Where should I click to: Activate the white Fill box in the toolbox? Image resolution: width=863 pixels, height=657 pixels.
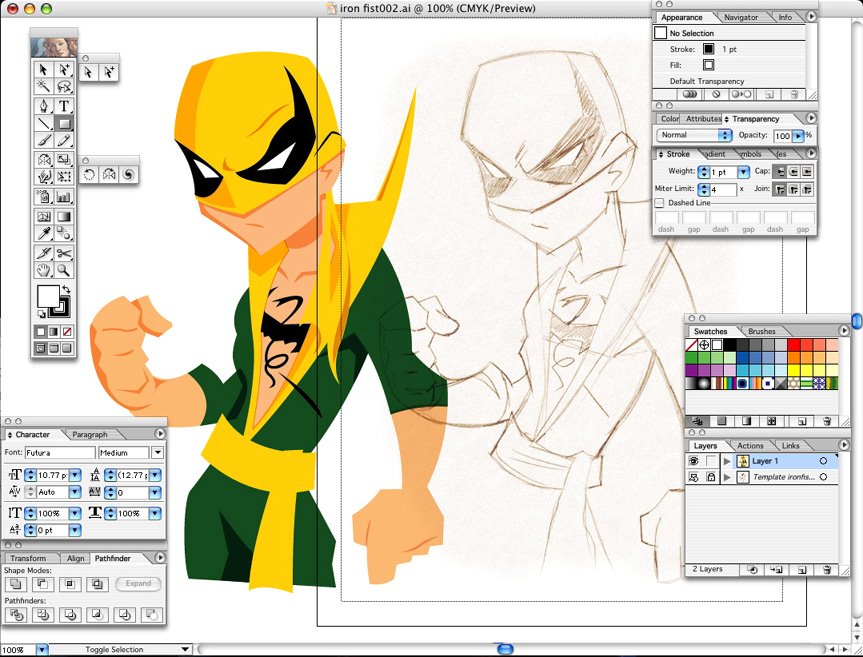pyautogui.click(x=48, y=297)
